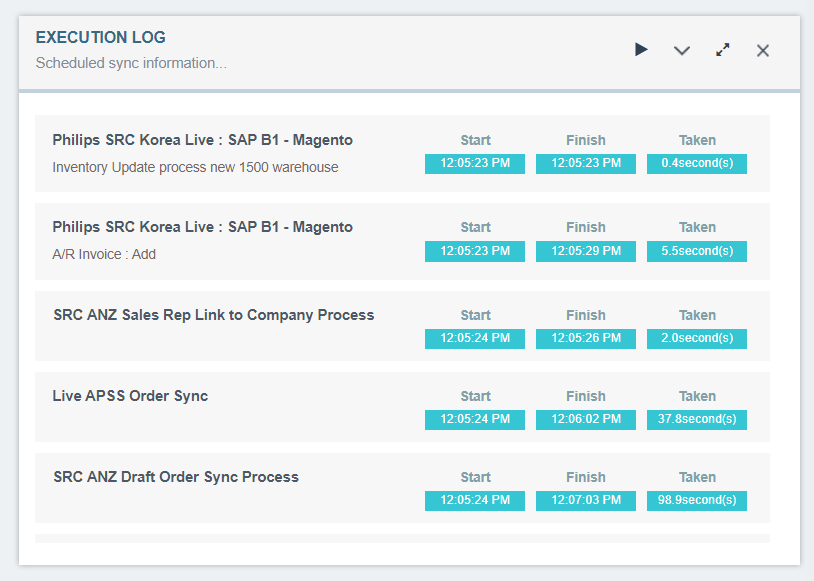Click the 0.4second(s) taken badge
Image resolution: width=814 pixels, height=581 pixels.
click(x=697, y=164)
